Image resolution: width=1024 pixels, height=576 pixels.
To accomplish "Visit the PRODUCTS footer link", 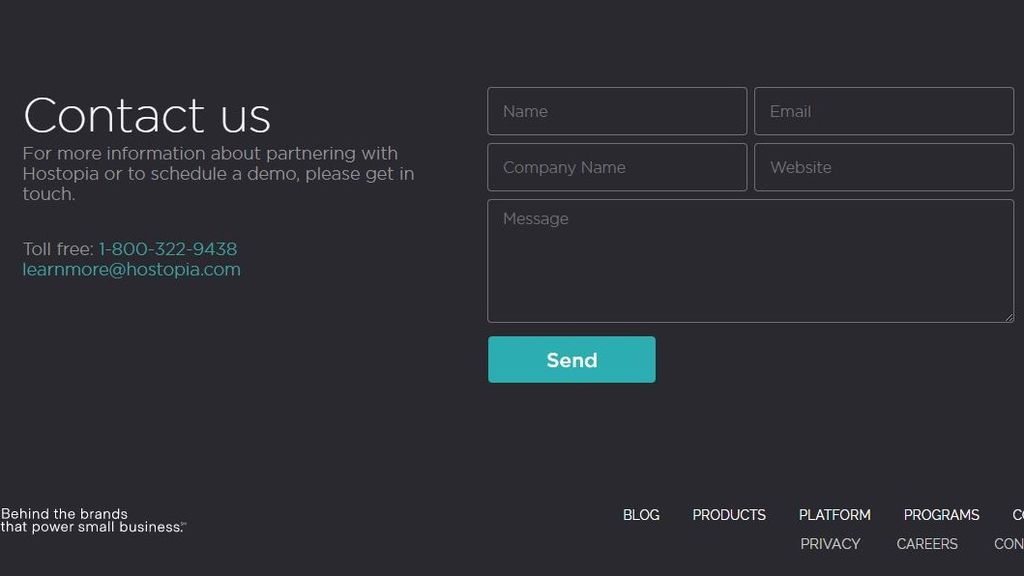I will [x=729, y=515].
